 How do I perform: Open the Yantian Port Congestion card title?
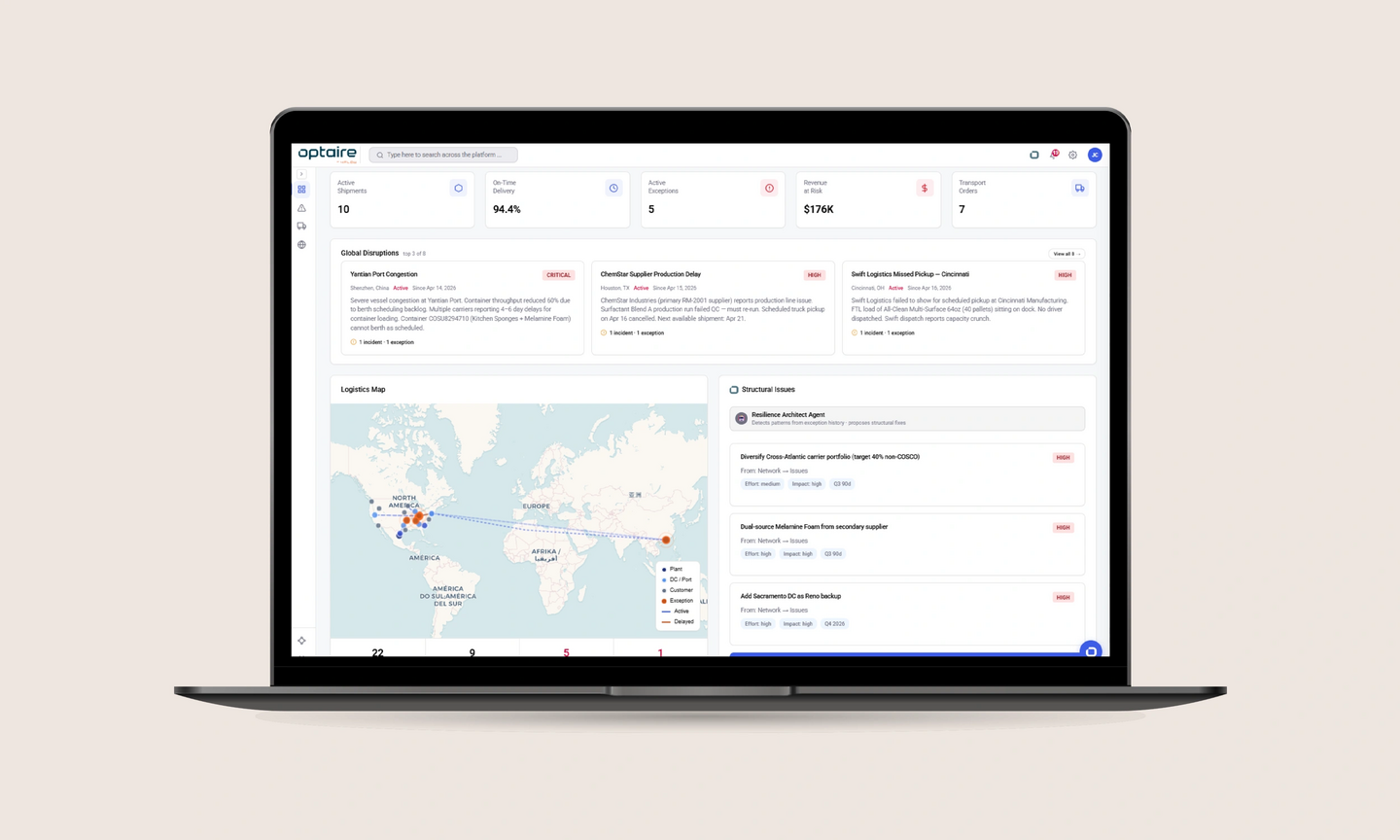[x=384, y=274]
